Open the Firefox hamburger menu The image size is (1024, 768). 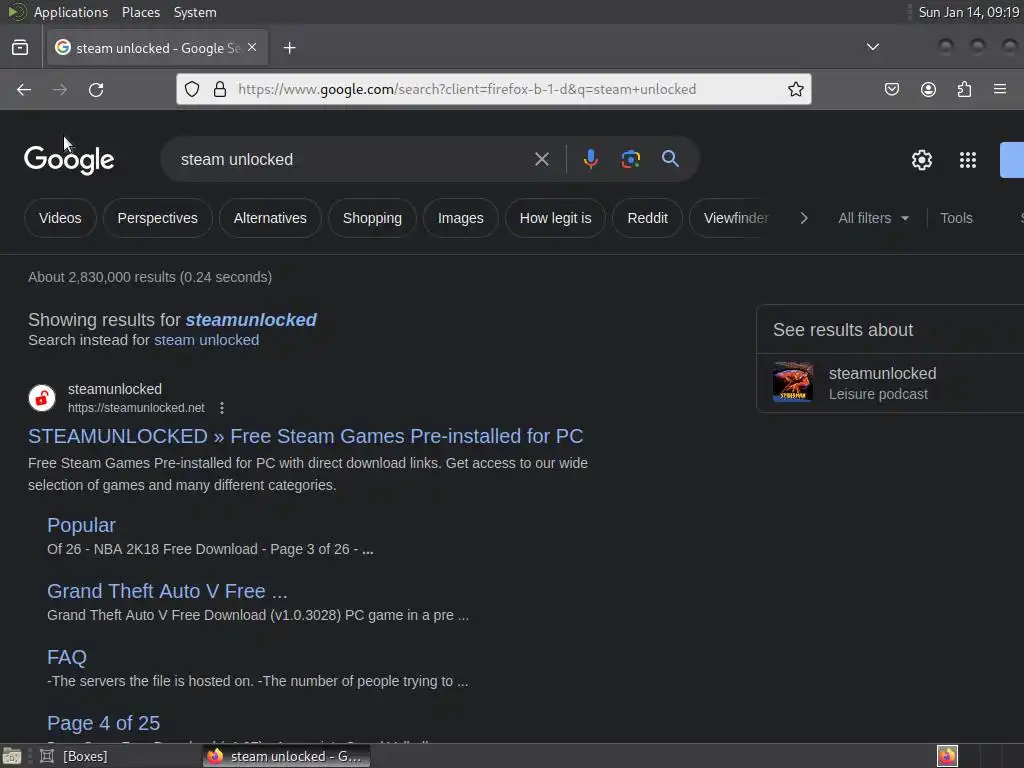(x=1000, y=89)
